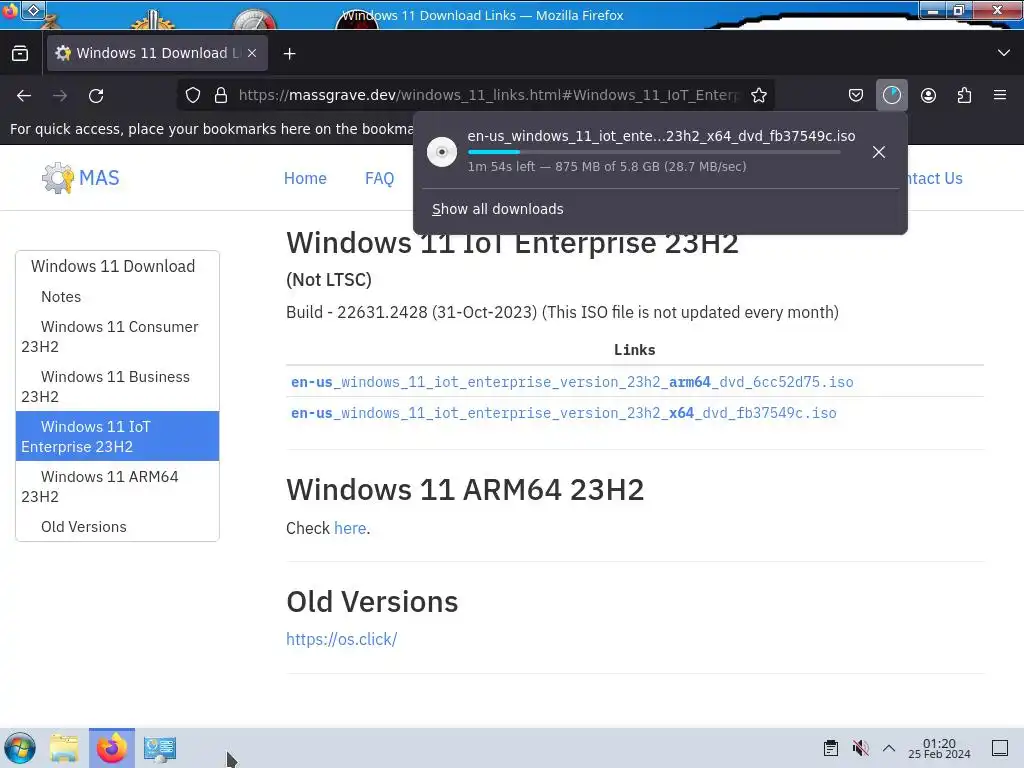
Task: Open the downloading ISO filename entry
Action: click(661, 136)
